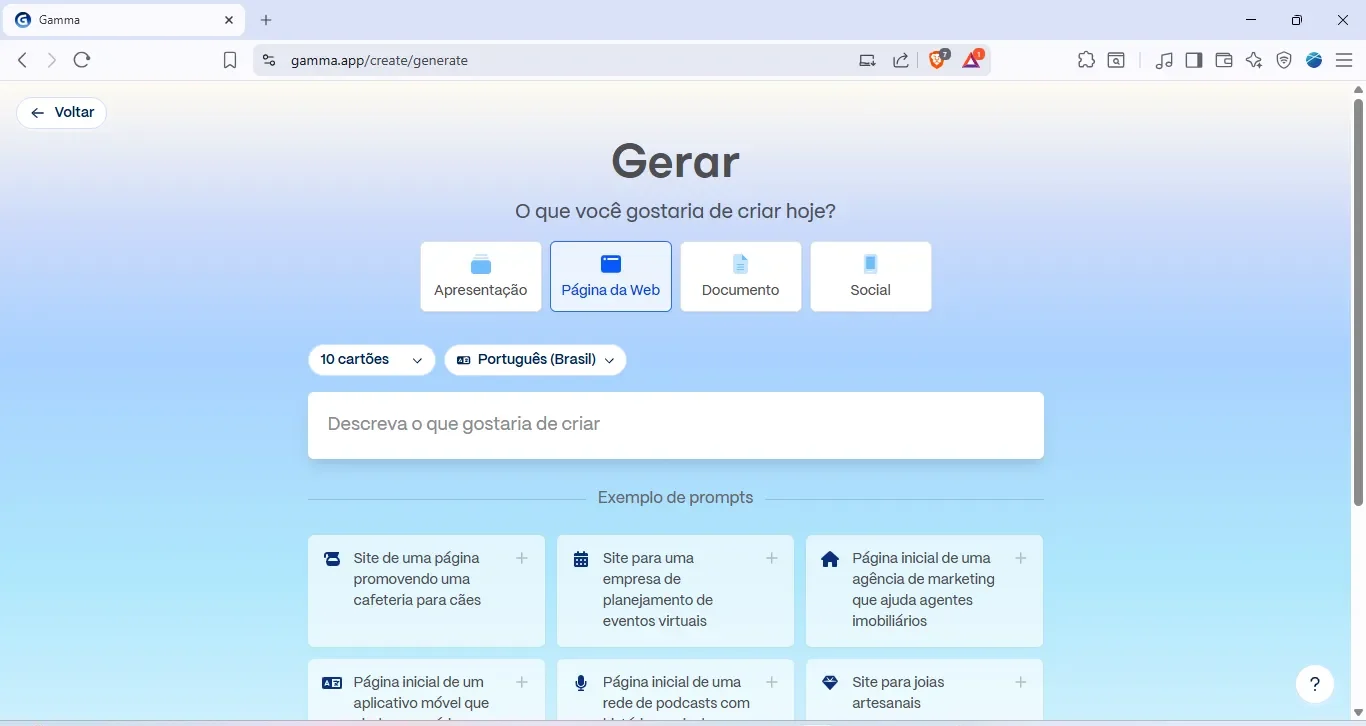Bookmark this page with the bookmark icon
This screenshot has height=726, width=1366.
coord(230,61)
